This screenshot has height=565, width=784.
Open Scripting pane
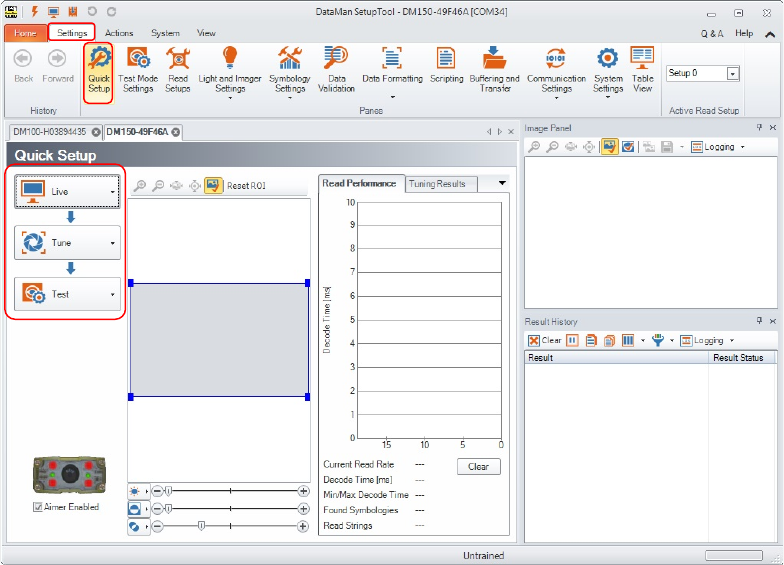click(x=446, y=69)
